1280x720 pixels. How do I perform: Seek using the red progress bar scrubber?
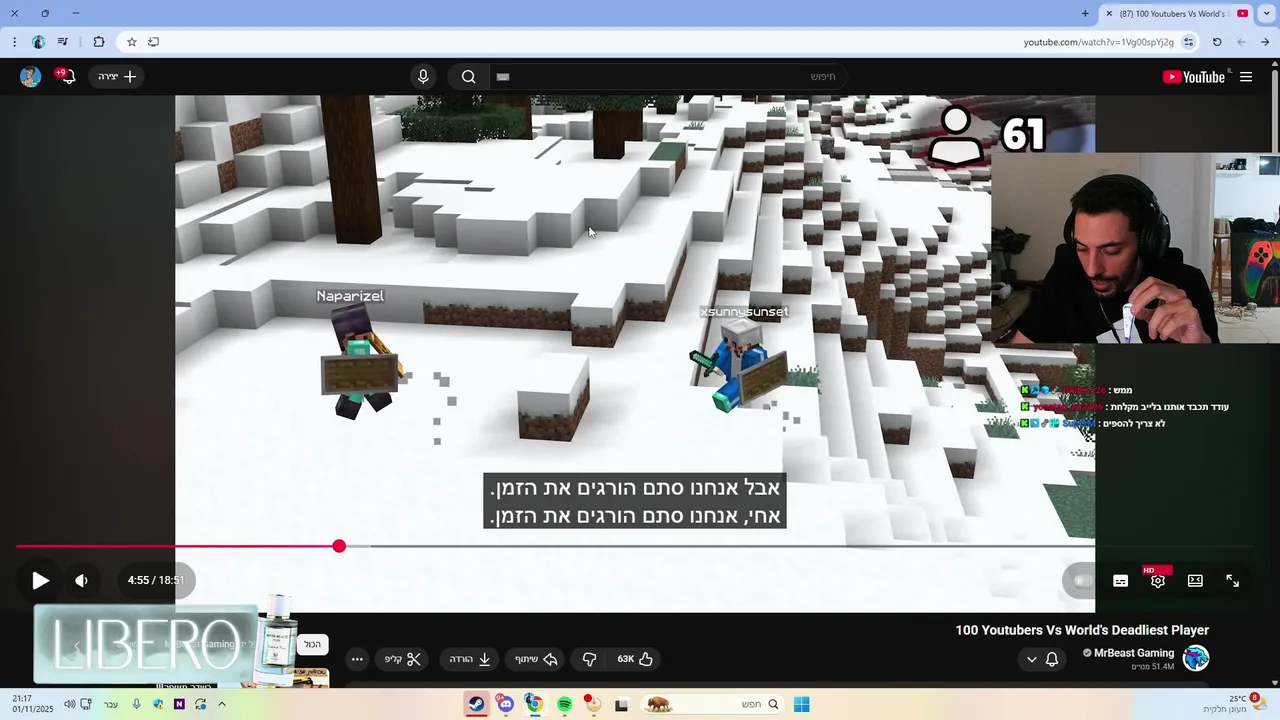(x=339, y=546)
